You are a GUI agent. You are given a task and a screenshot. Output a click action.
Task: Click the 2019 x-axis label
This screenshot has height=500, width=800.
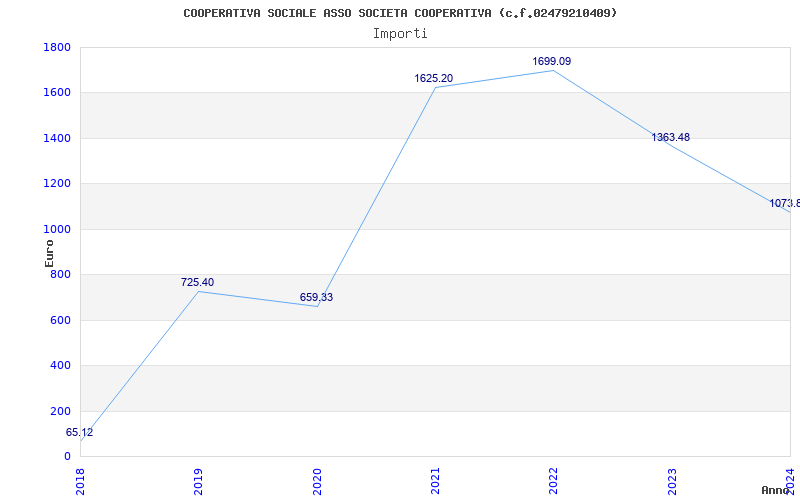coord(198,482)
